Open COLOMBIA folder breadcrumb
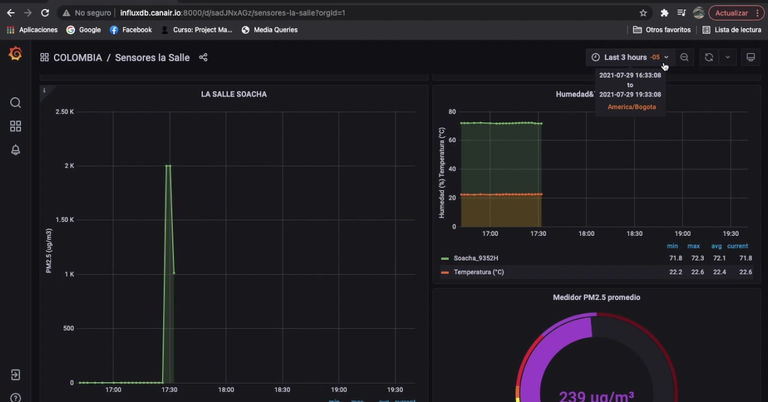Screen dimensions: 768x402 tap(77, 57)
